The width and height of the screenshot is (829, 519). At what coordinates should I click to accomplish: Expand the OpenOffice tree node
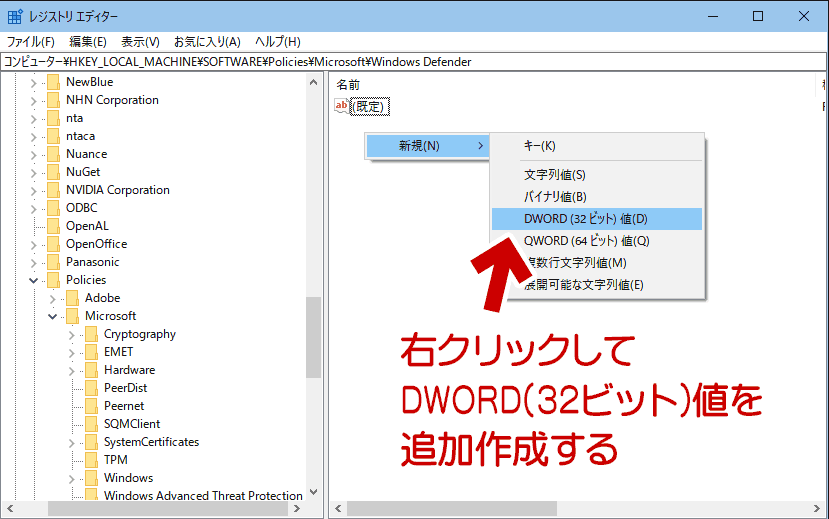click(x=33, y=245)
